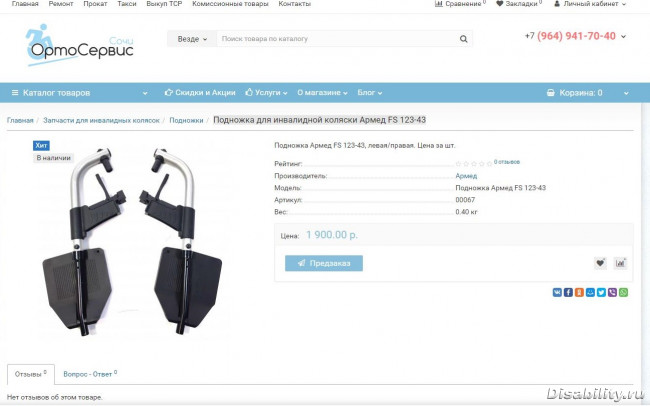Image resolution: width=650 pixels, height=406 pixels.
Task: Open the Армед manufacturer link
Action: [x=466, y=176]
